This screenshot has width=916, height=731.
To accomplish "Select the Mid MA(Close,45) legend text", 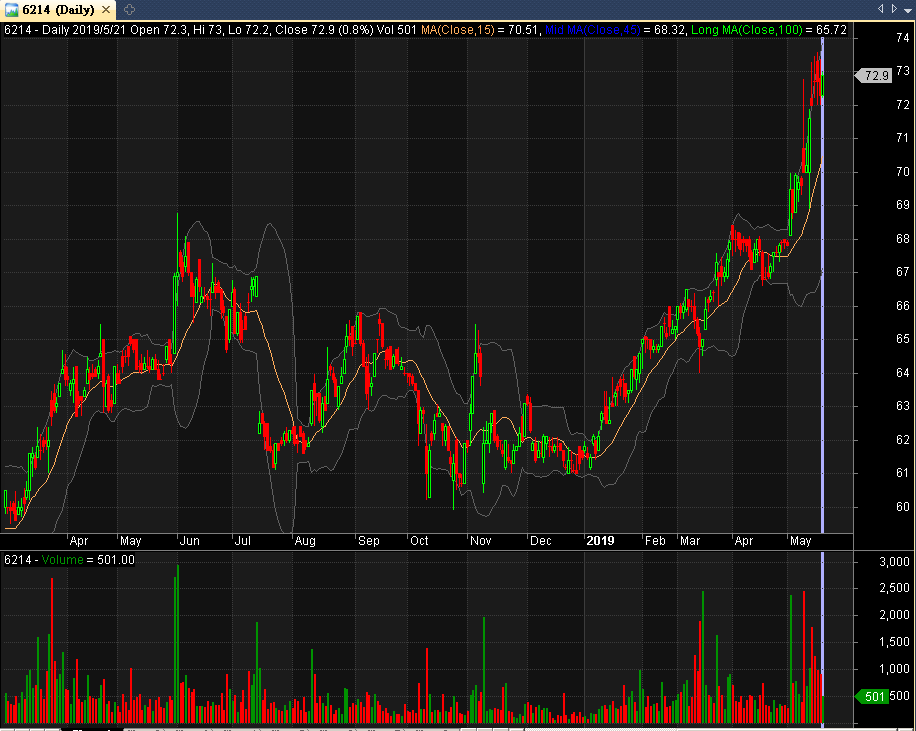I will (592, 29).
